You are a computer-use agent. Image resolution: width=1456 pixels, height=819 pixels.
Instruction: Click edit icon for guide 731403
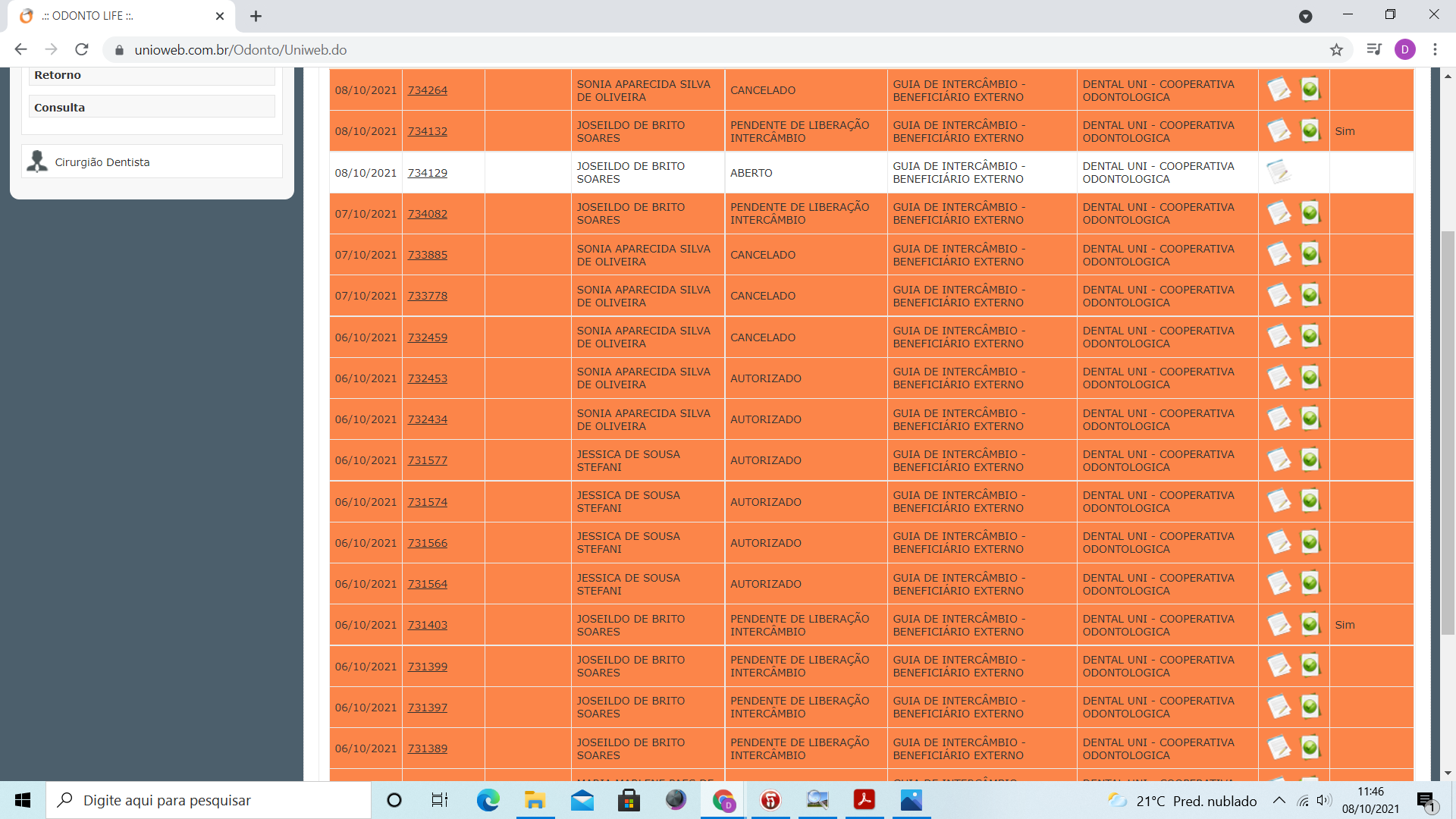[1279, 624]
